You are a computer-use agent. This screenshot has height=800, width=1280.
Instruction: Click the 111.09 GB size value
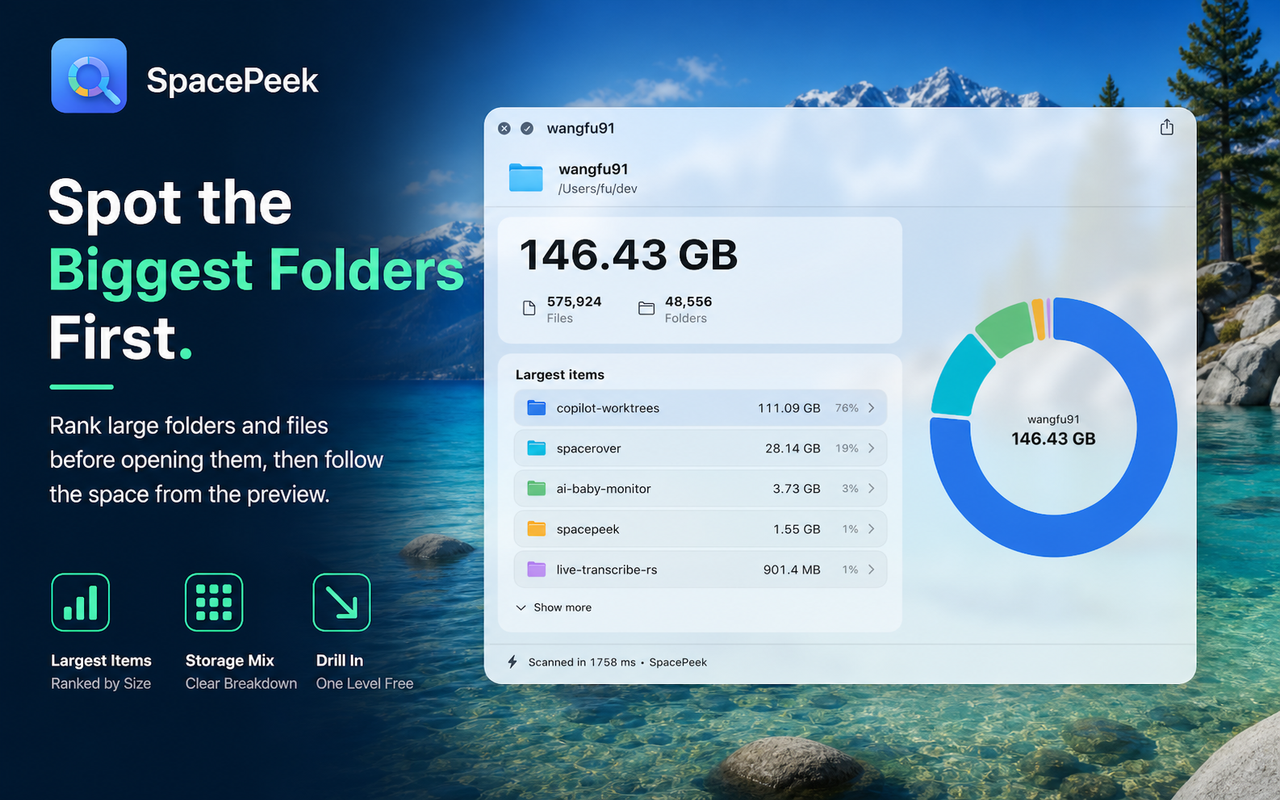tap(789, 408)
